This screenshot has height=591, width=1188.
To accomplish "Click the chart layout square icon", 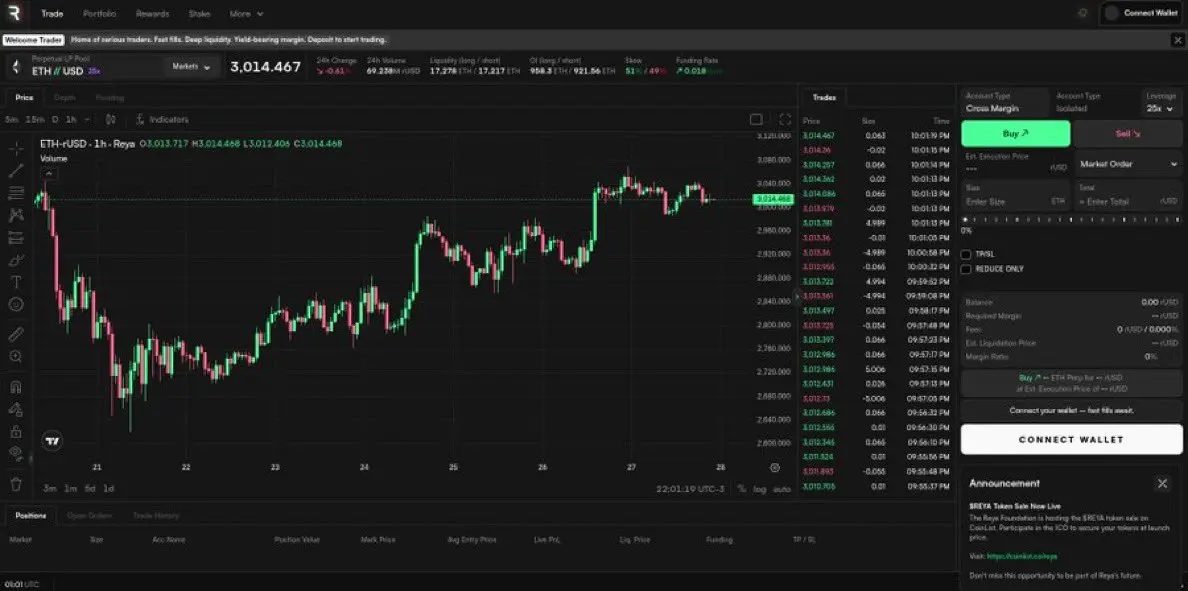I will pyautogui.click(x=755, y=120).
